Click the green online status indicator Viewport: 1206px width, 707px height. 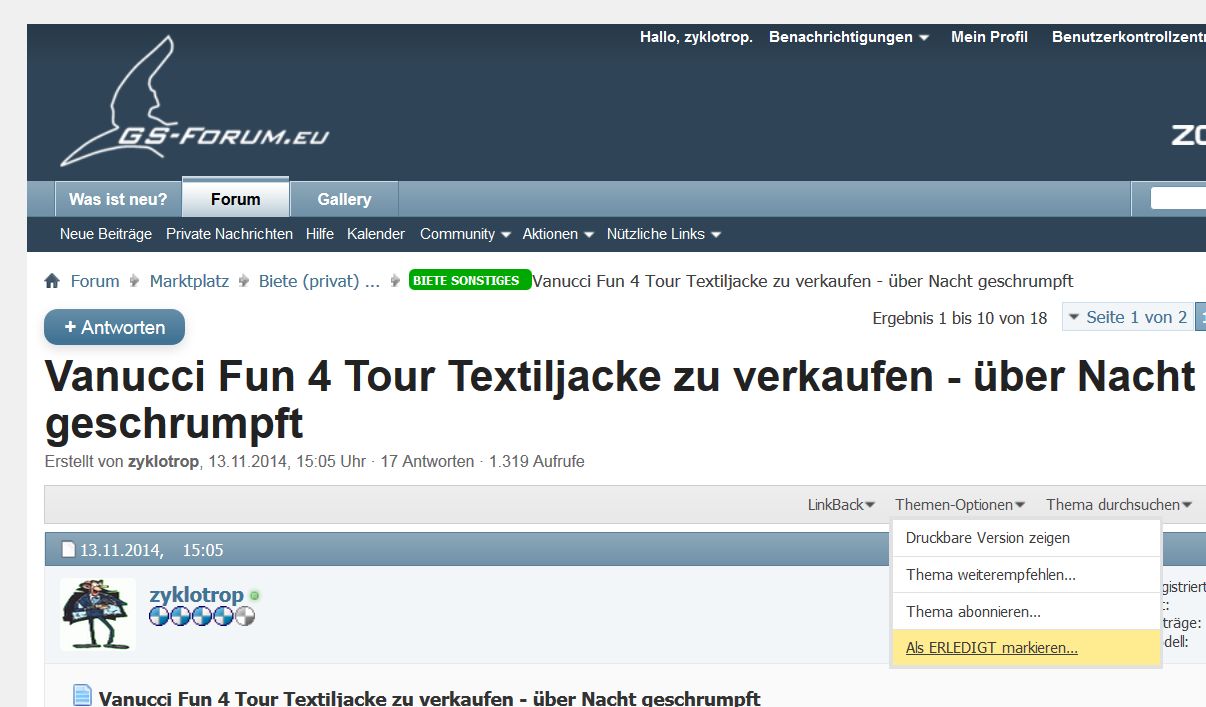pyautogui.click(x=255, y=596)
